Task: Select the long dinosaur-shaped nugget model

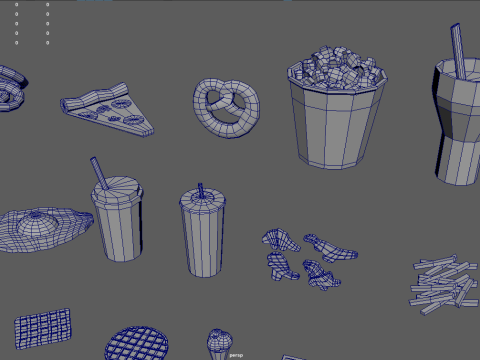Action: click(x=331, y=248)
